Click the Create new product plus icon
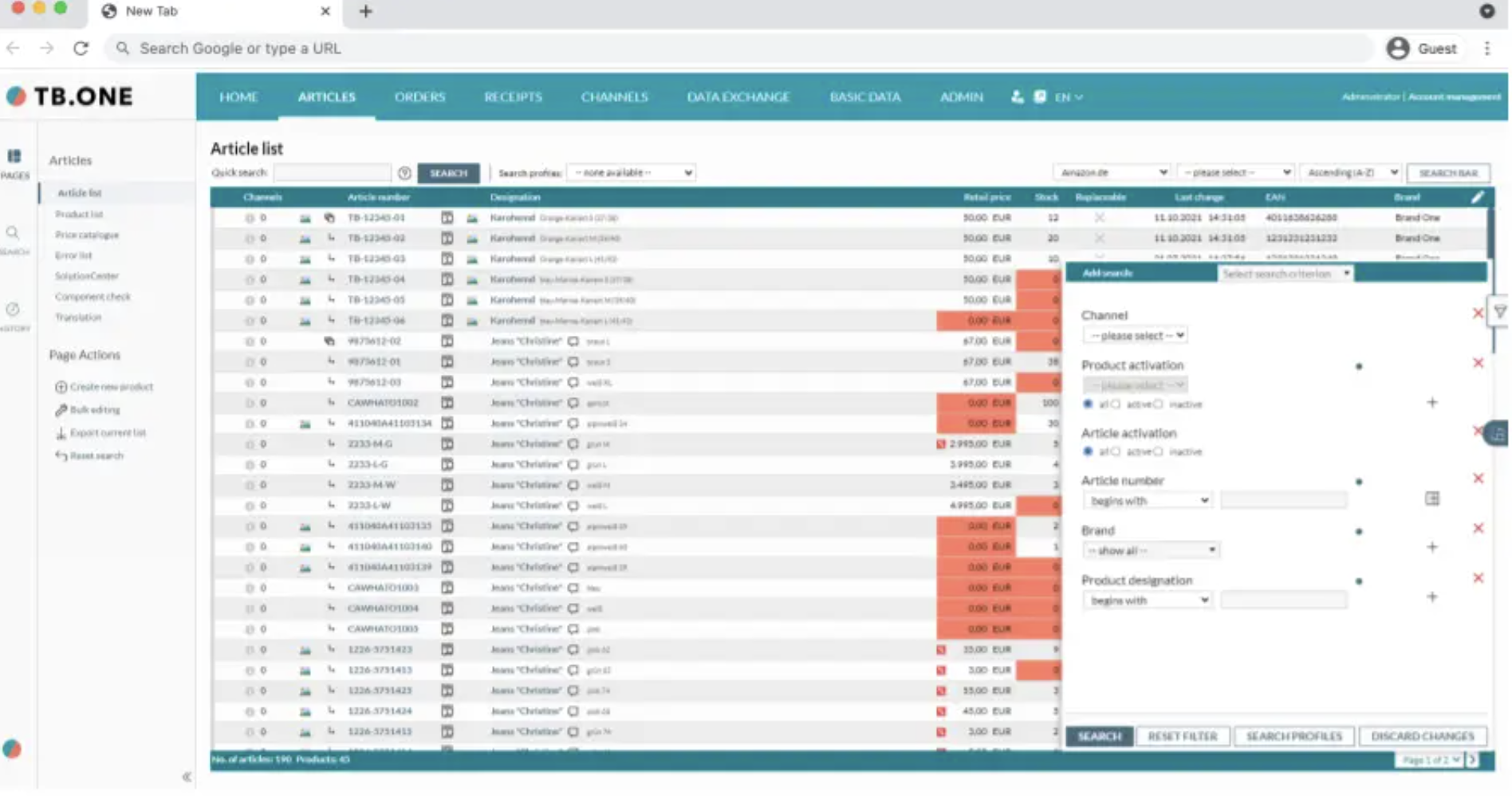Viewport: 1512px width, 804px height. (62, 386)
